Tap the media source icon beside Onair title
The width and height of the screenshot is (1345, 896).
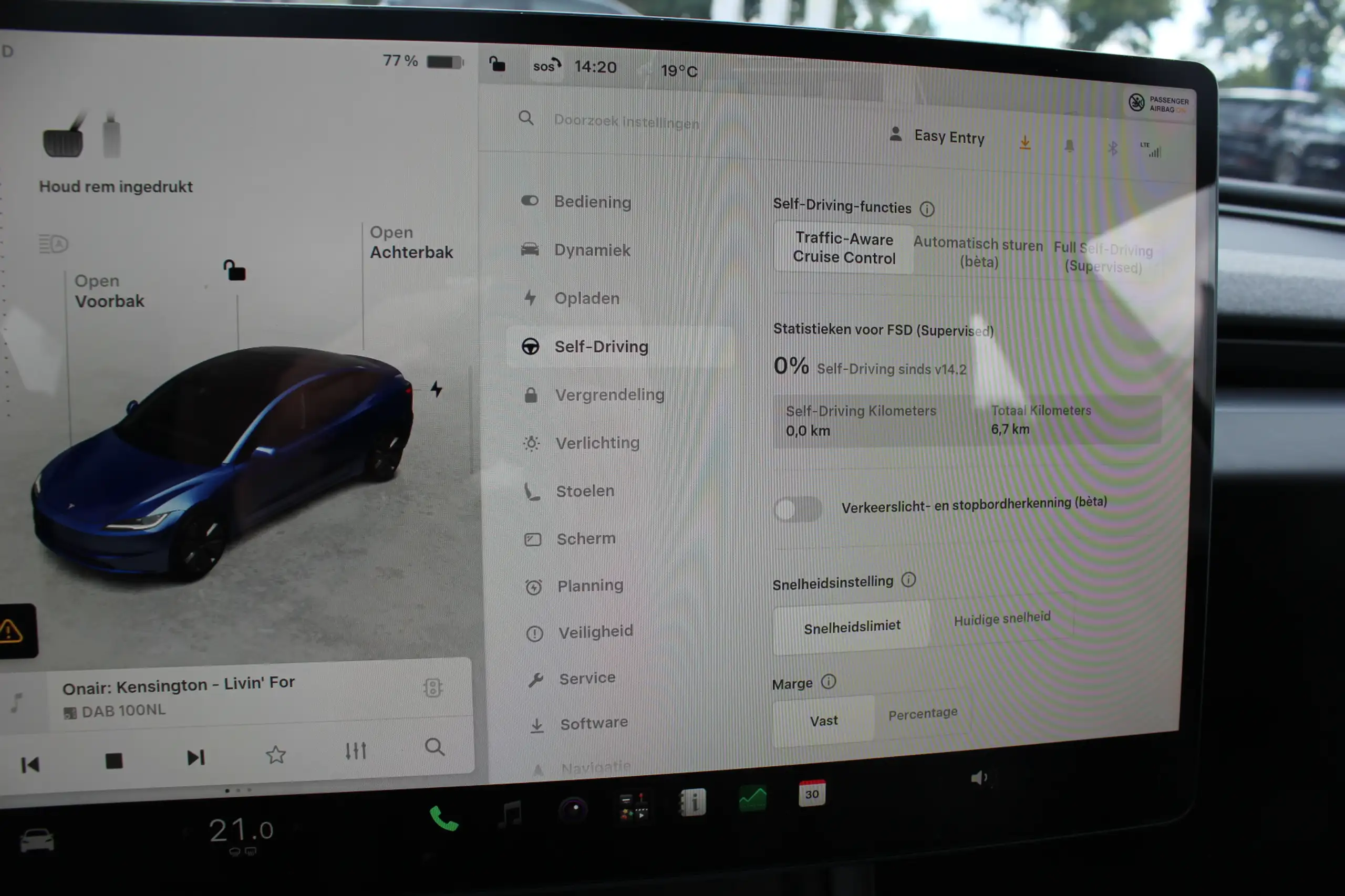(433, 687)
